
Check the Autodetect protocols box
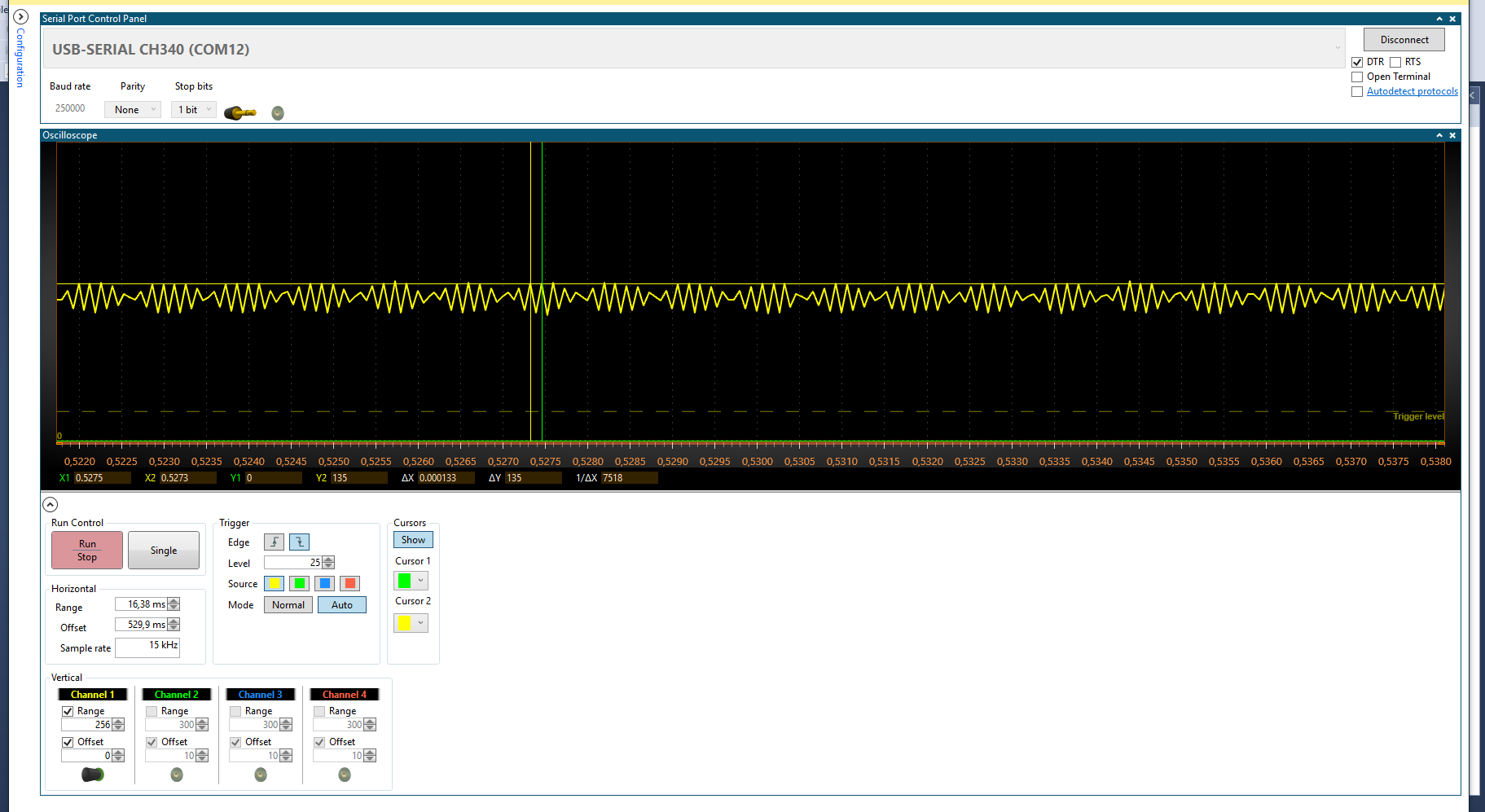click(x=1357, y=91)
